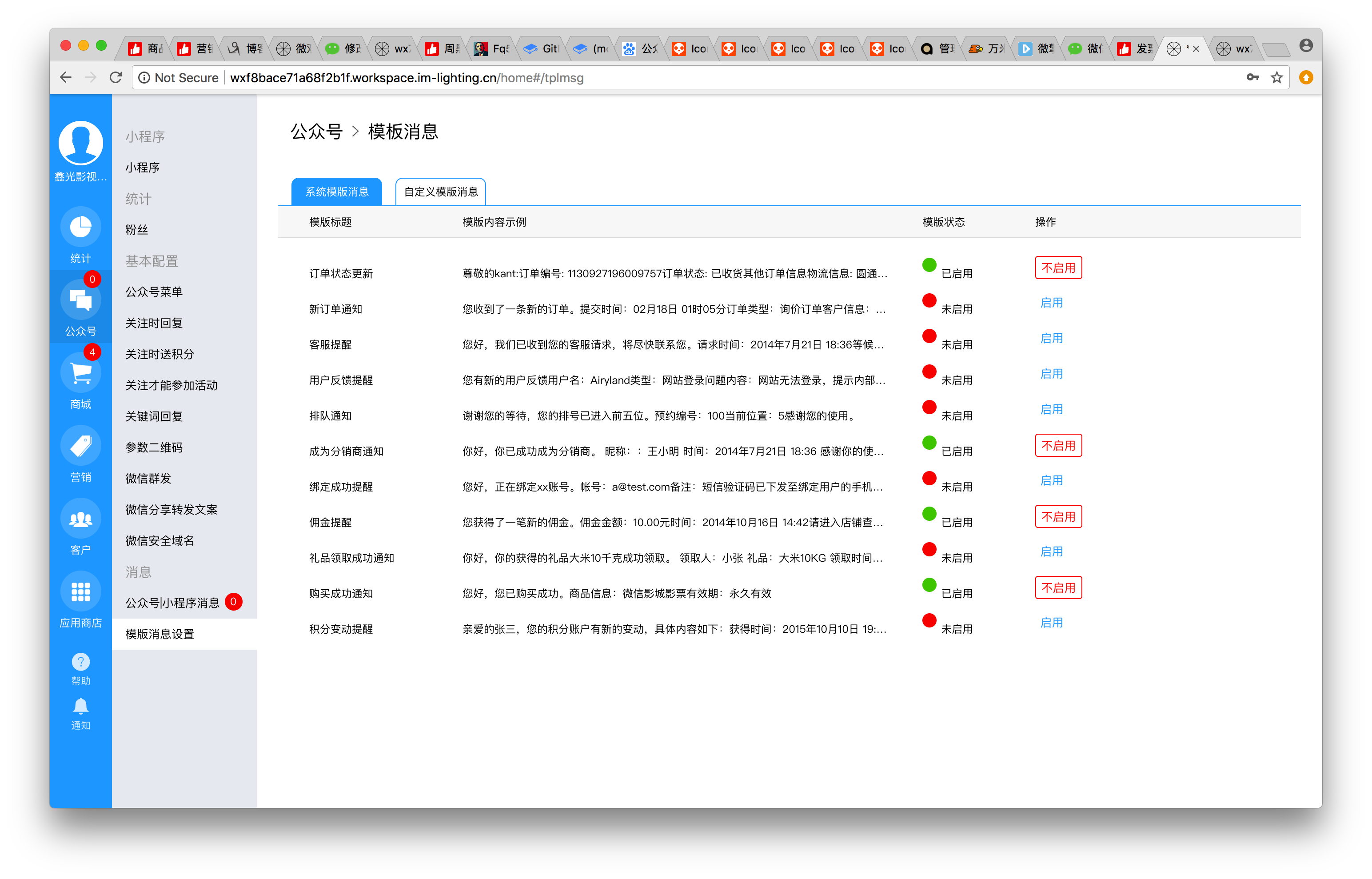
Task: Reload the page with refresh icon
Action: coord(116,78)
